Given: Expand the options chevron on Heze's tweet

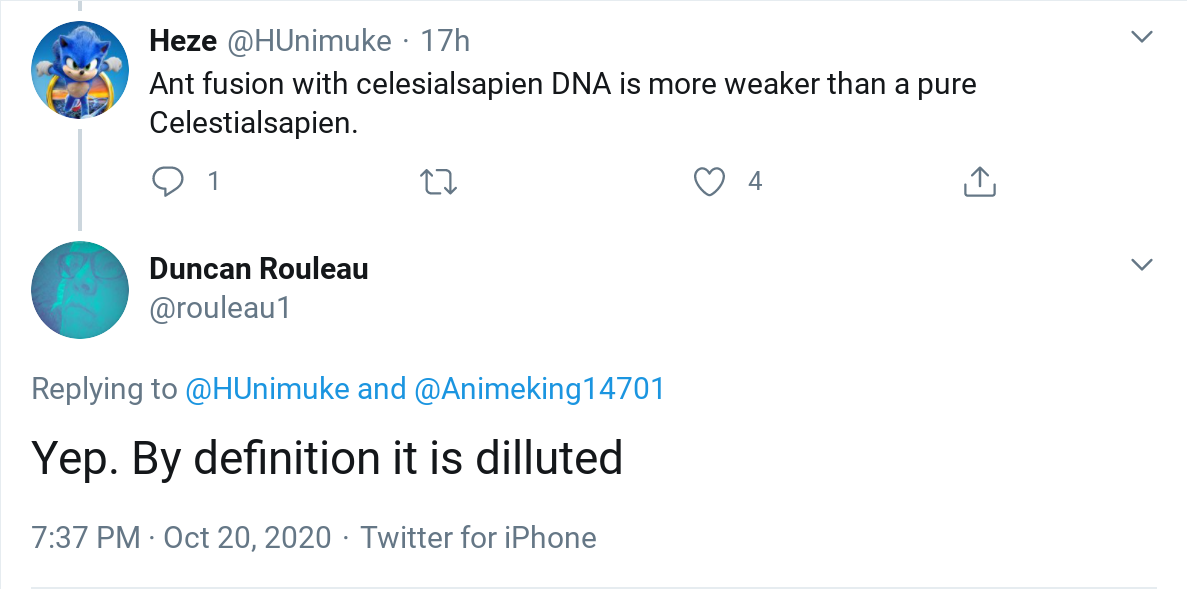Looking at the screenshot, I should click(1141, 38).
